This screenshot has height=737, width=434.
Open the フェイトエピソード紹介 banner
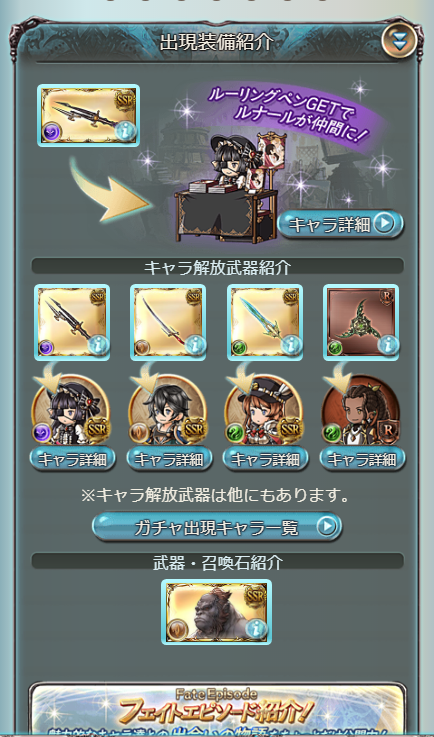217,711
